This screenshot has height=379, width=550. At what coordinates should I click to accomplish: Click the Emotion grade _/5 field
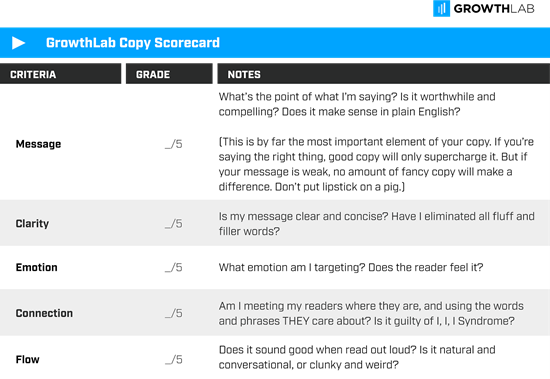pos(174,267)
